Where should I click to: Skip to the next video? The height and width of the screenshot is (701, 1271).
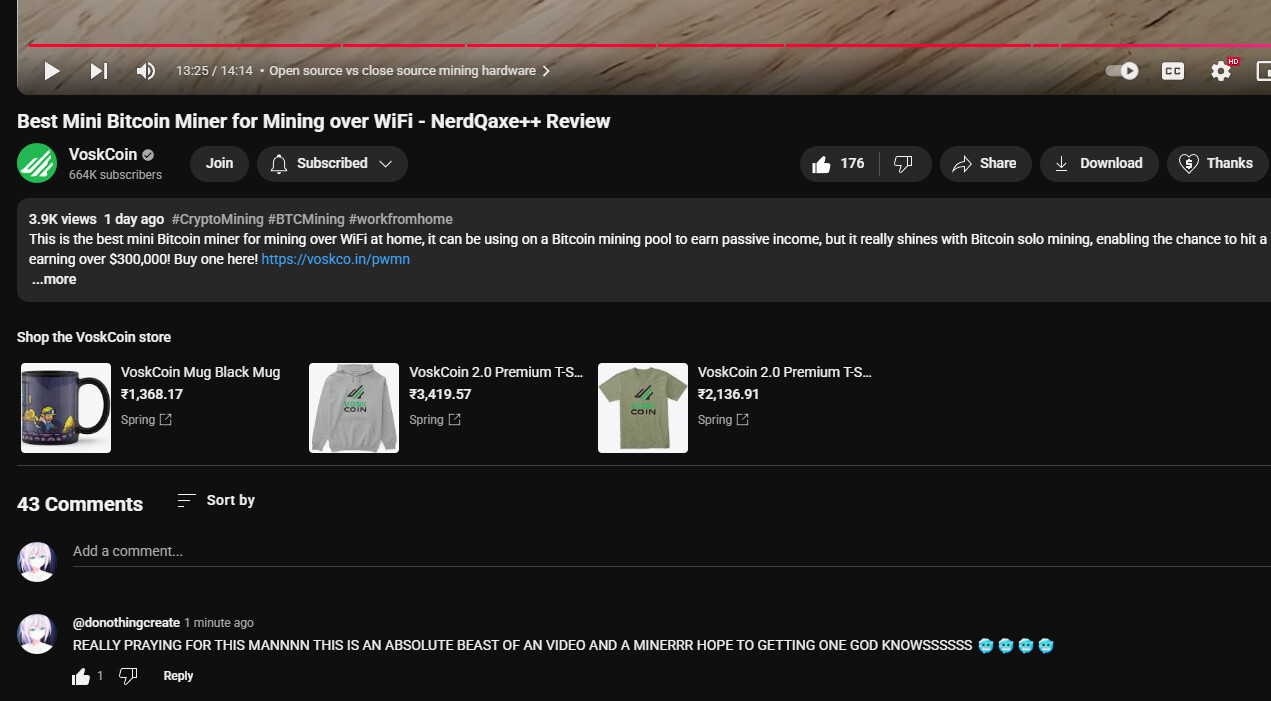(x=99, y=71)
